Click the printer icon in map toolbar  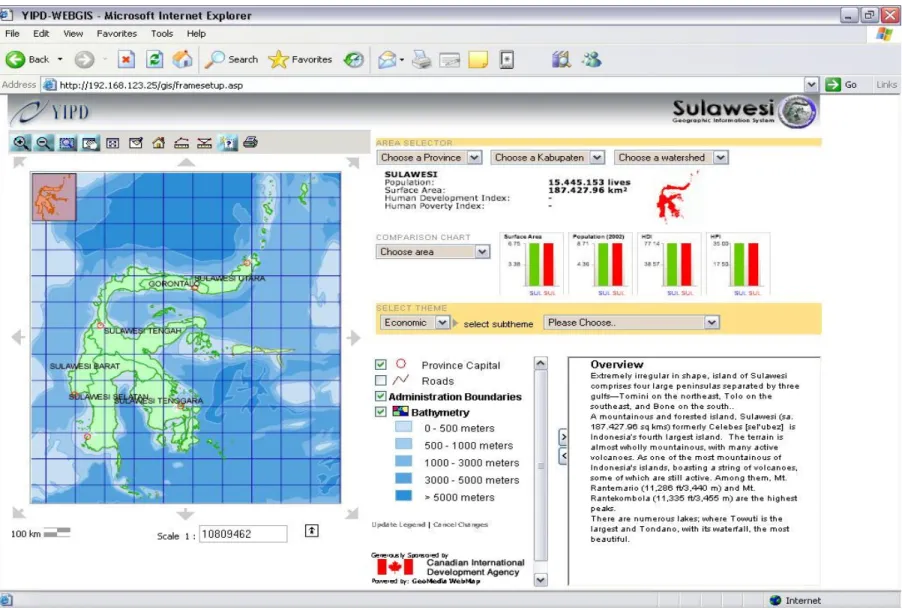250,142
